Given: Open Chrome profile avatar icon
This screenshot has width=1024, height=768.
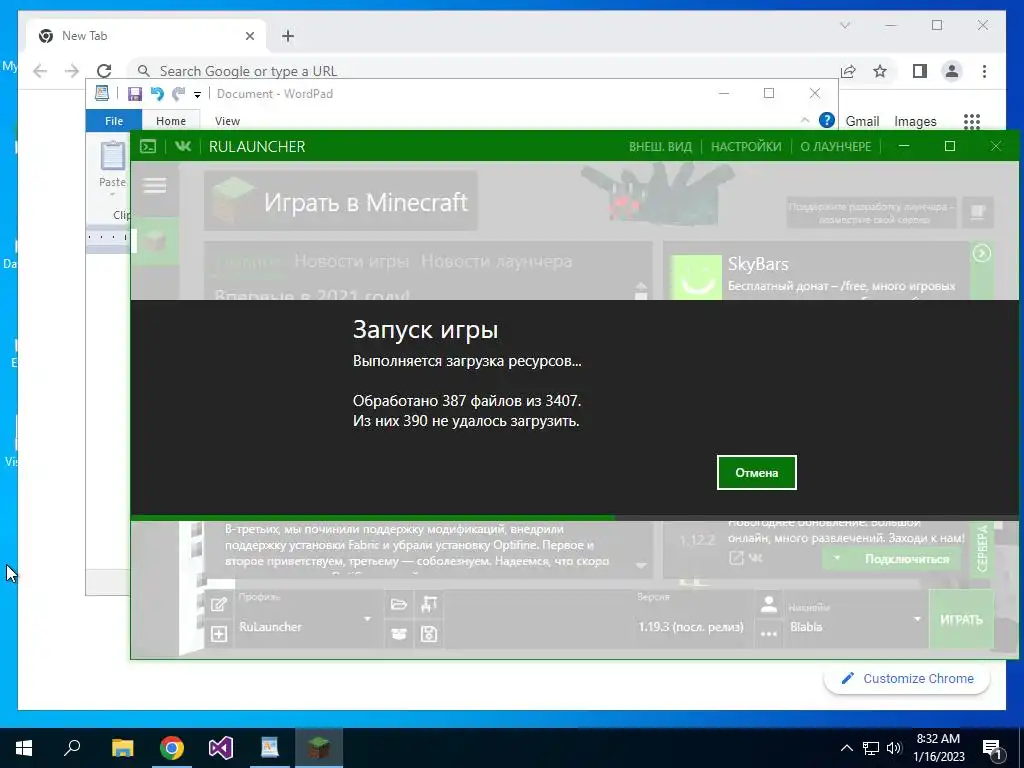Looking at the screenshot, I should [x=952, y=71].
